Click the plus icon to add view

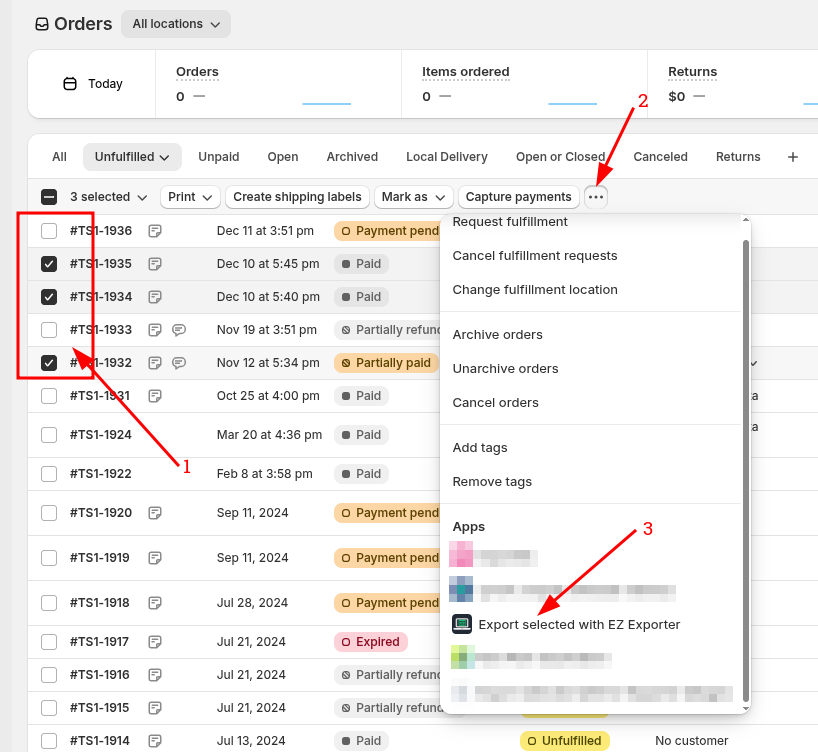793,157
